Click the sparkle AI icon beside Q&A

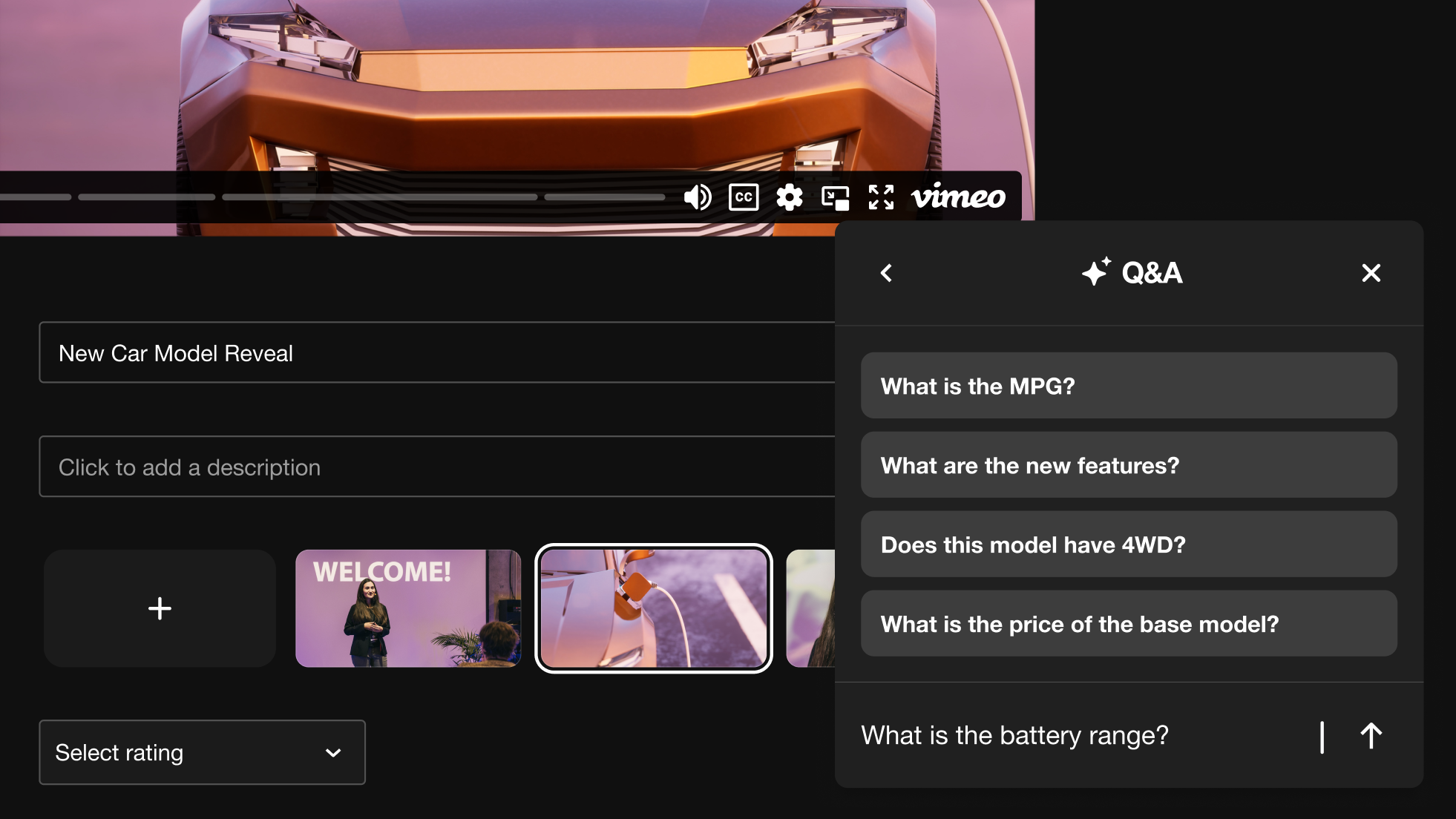(1095, 272)
